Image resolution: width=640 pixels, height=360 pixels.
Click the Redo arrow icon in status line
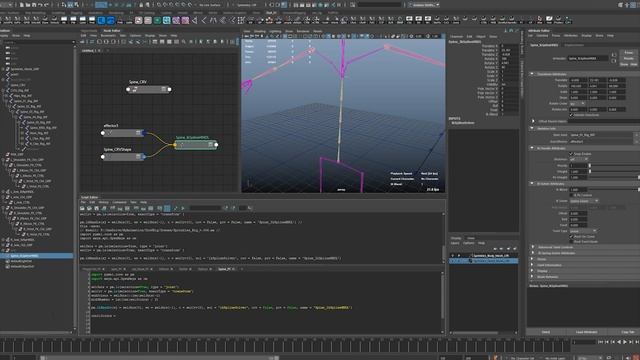click(46, 5)
